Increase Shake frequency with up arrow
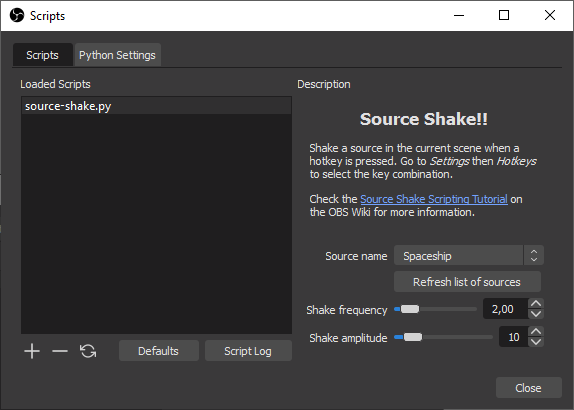This screenshot has width=574, height=410. 536,303
